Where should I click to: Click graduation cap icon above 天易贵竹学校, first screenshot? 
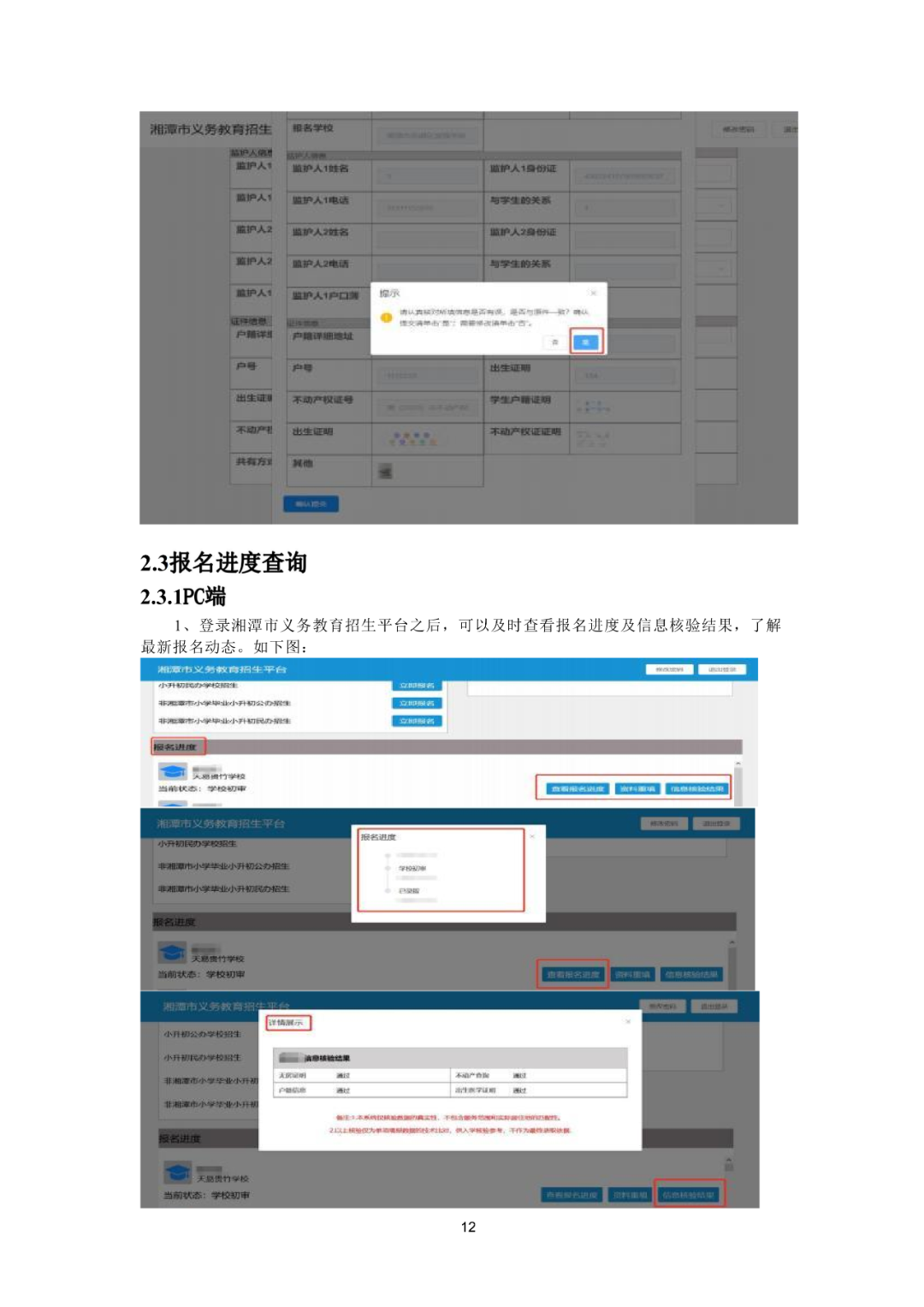click(x=173, y=771)
